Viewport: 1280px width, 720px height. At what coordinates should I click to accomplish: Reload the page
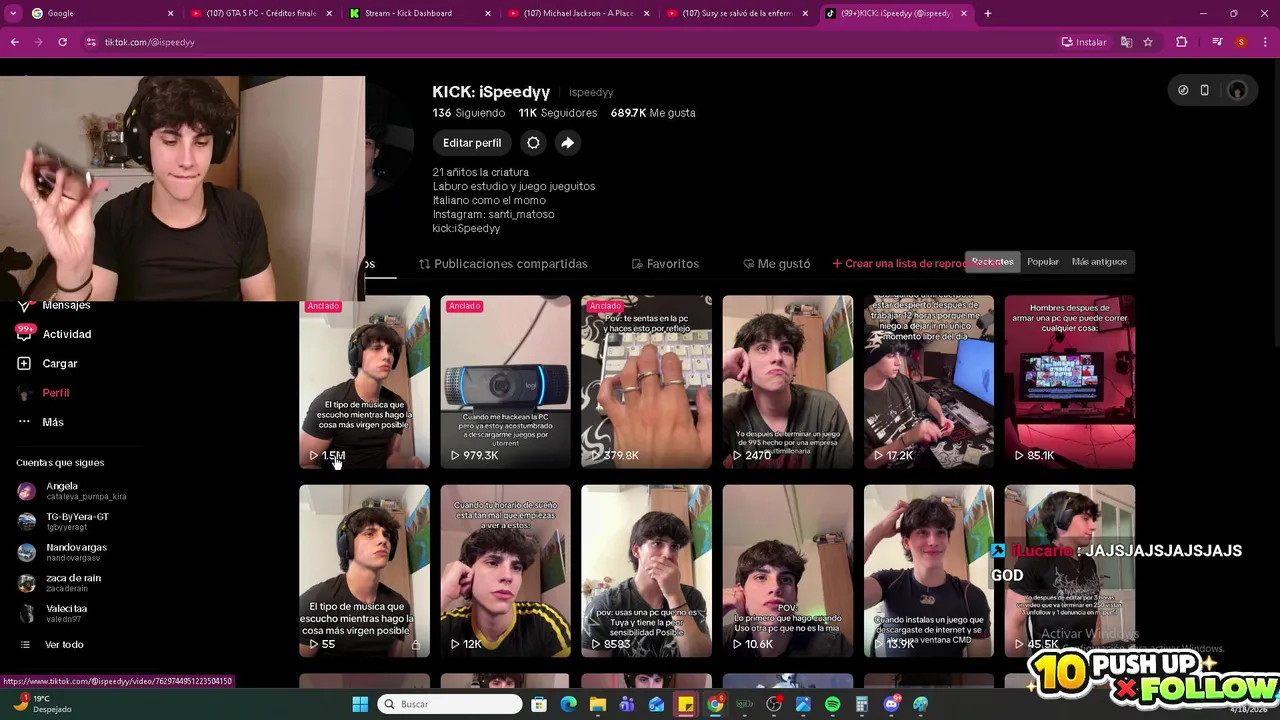62,42
